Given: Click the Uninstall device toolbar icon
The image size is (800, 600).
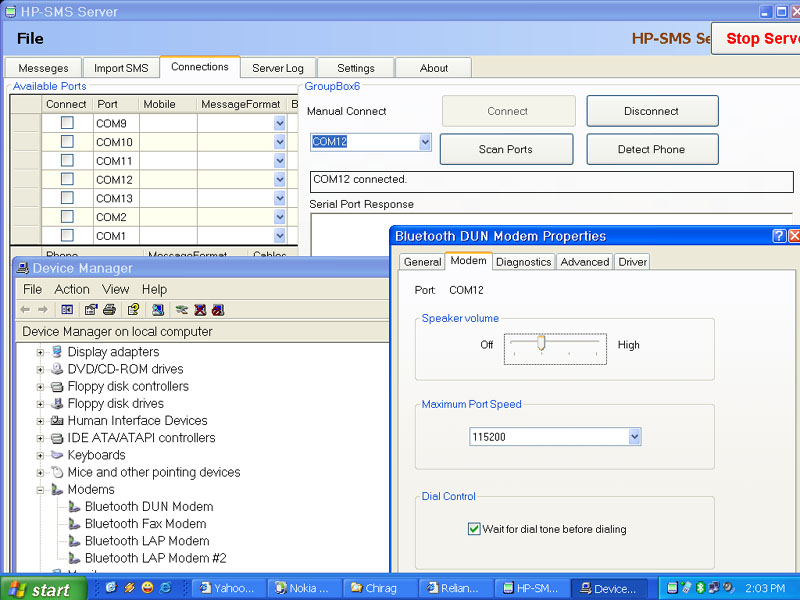Looking at the screenshot, I should [x=200, y=310].
